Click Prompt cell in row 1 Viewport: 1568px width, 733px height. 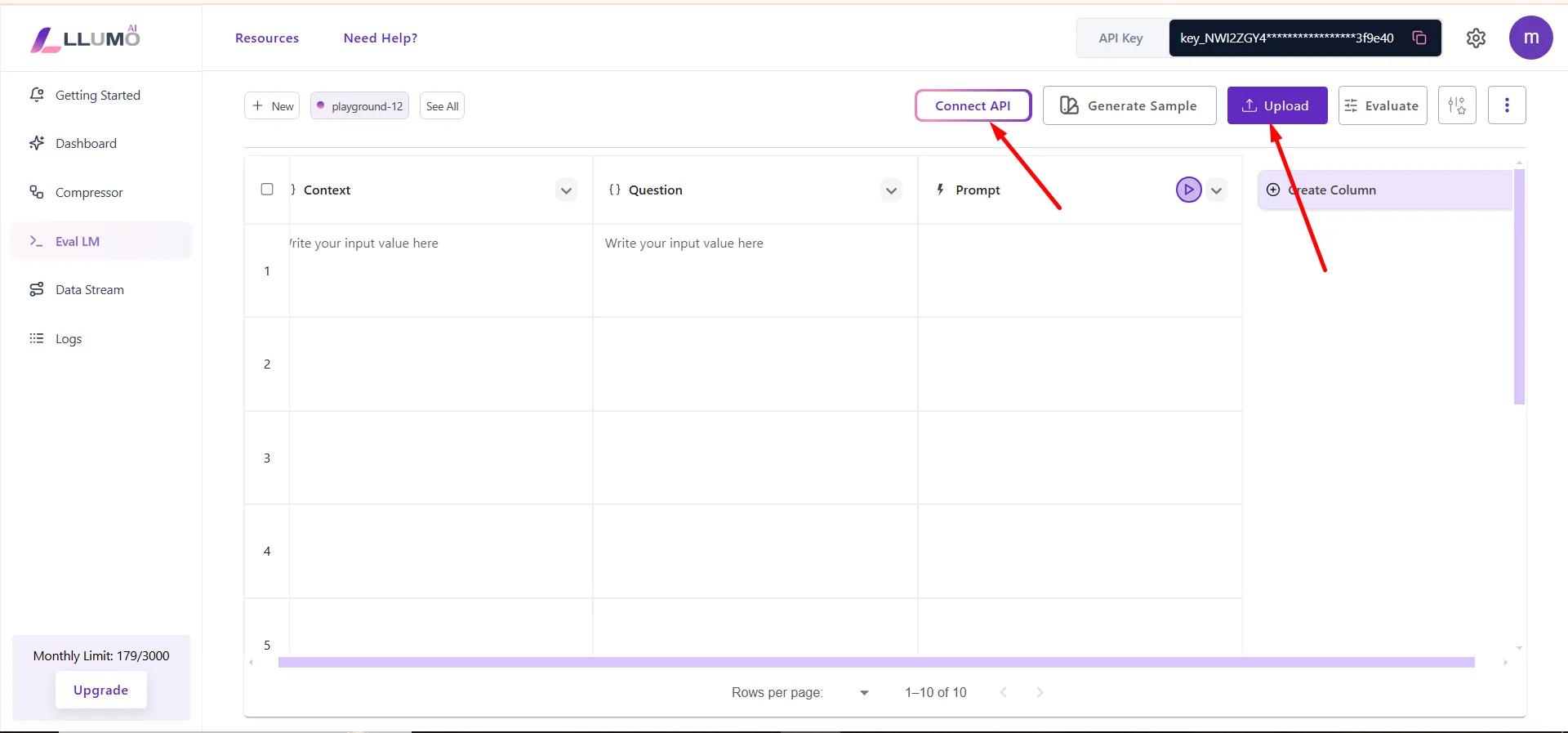pos(1080,270)
